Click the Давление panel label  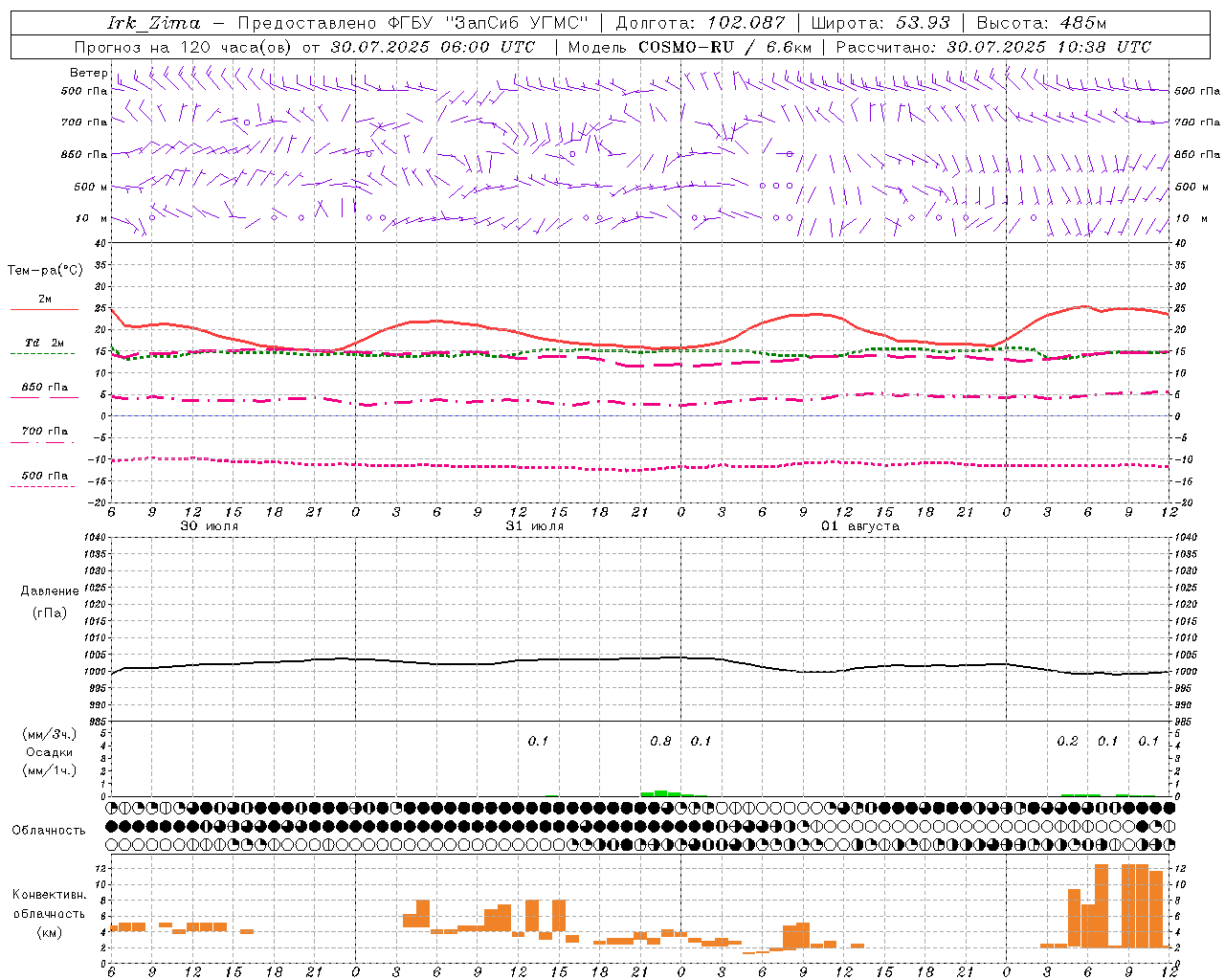click(x=50, y=591)
